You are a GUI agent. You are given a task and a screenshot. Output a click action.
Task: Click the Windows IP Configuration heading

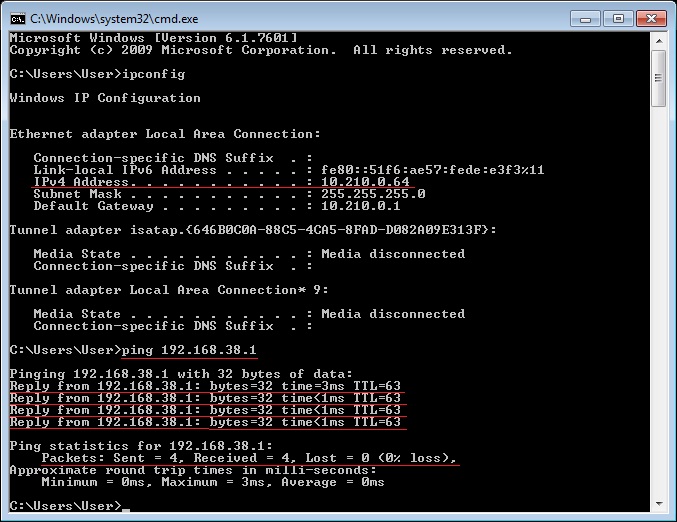(105, 98)
